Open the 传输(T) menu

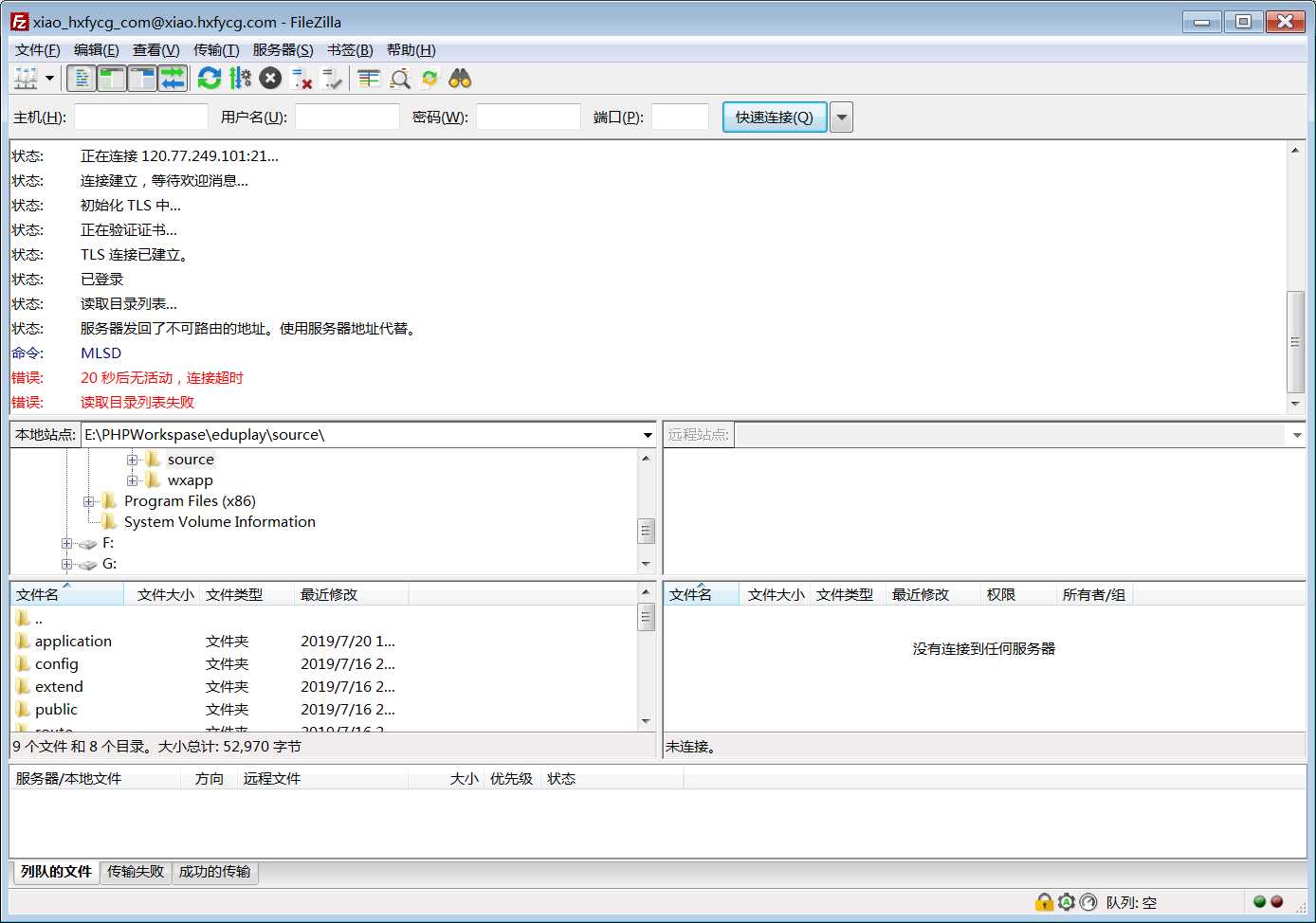pyautogui.click(x=216, y=50)
